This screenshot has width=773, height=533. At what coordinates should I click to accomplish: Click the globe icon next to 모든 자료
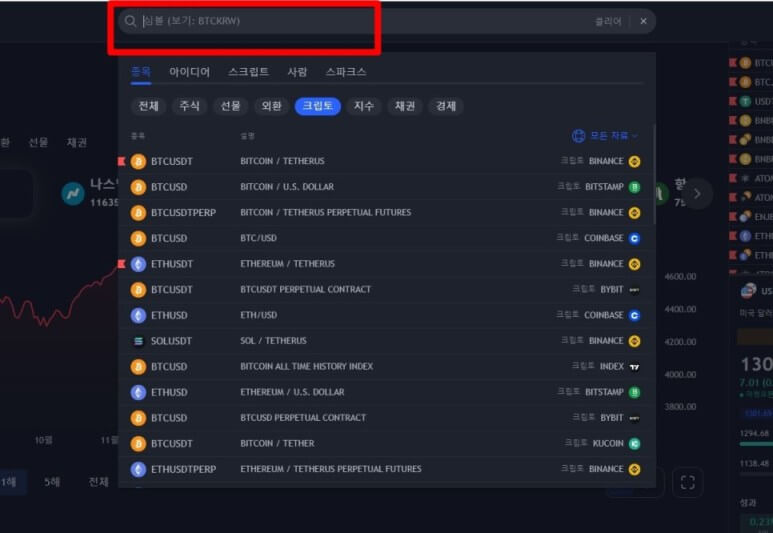(x=578, y=136)
